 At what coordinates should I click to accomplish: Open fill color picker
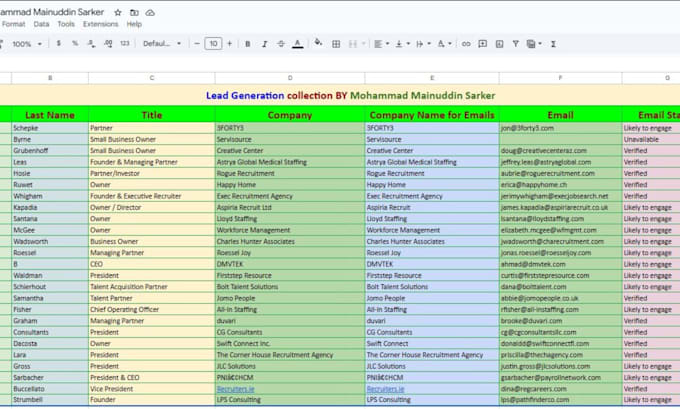(318, 43)
